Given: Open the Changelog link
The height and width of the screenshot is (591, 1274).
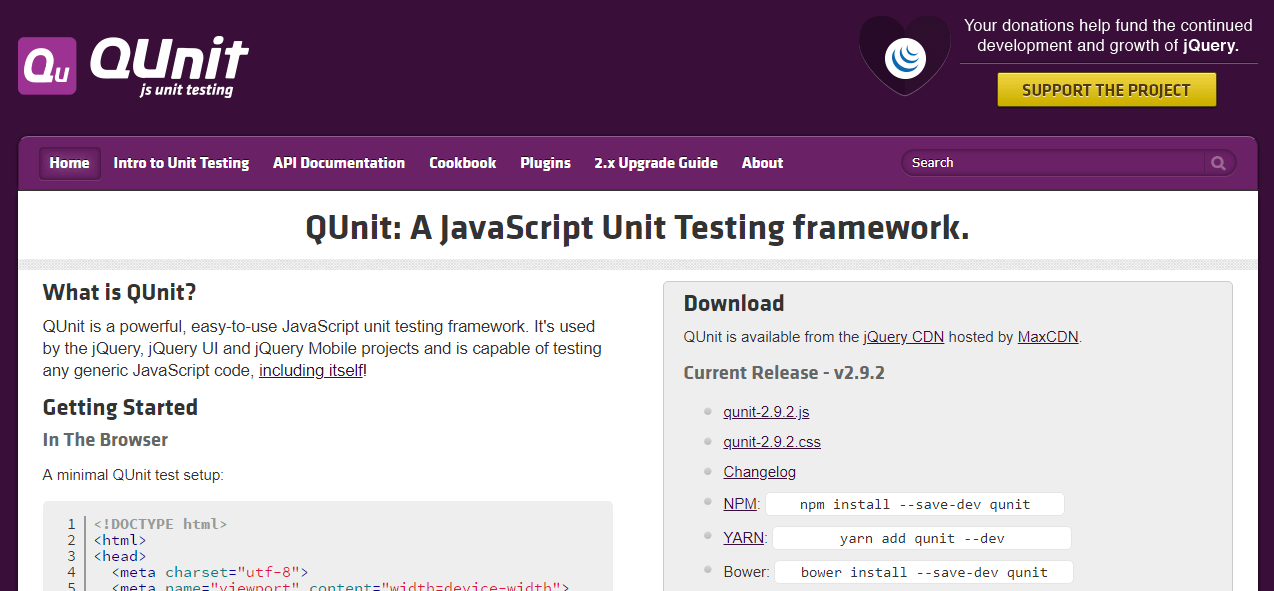Looking at the screenshot, I should [759, 471].
